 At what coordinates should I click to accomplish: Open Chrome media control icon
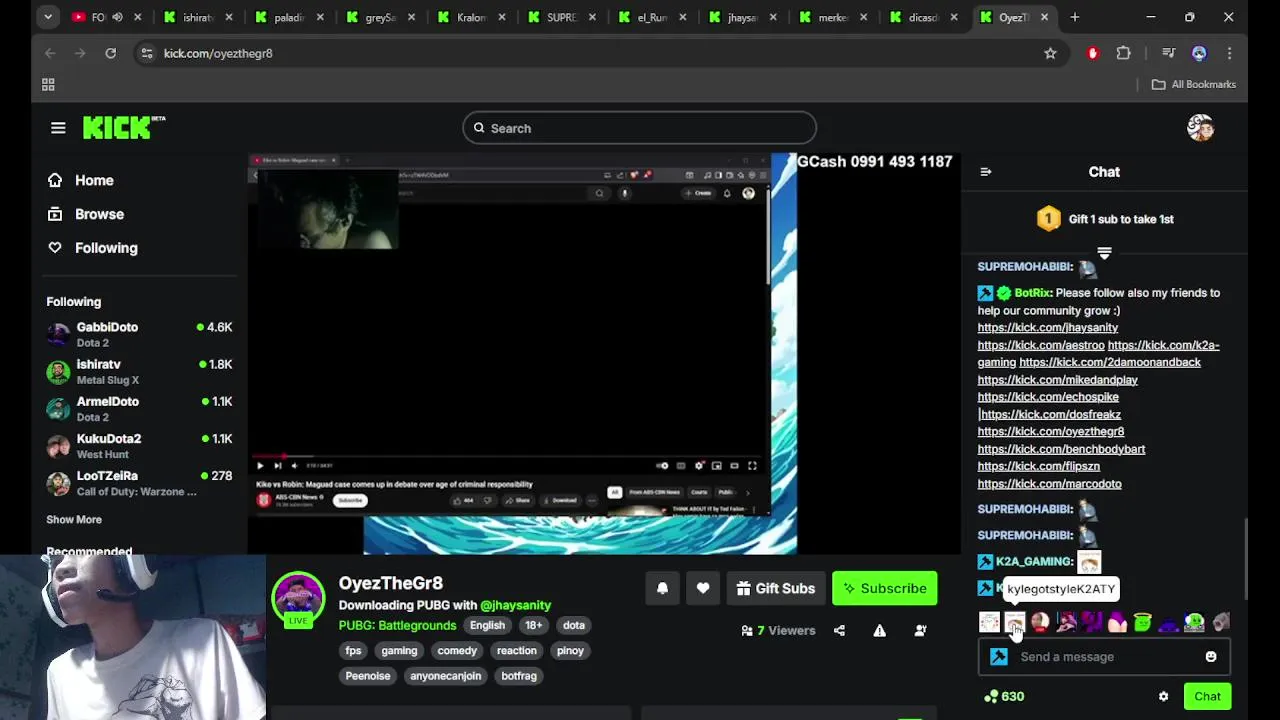pyautogui.click(x=1168, y=53)
